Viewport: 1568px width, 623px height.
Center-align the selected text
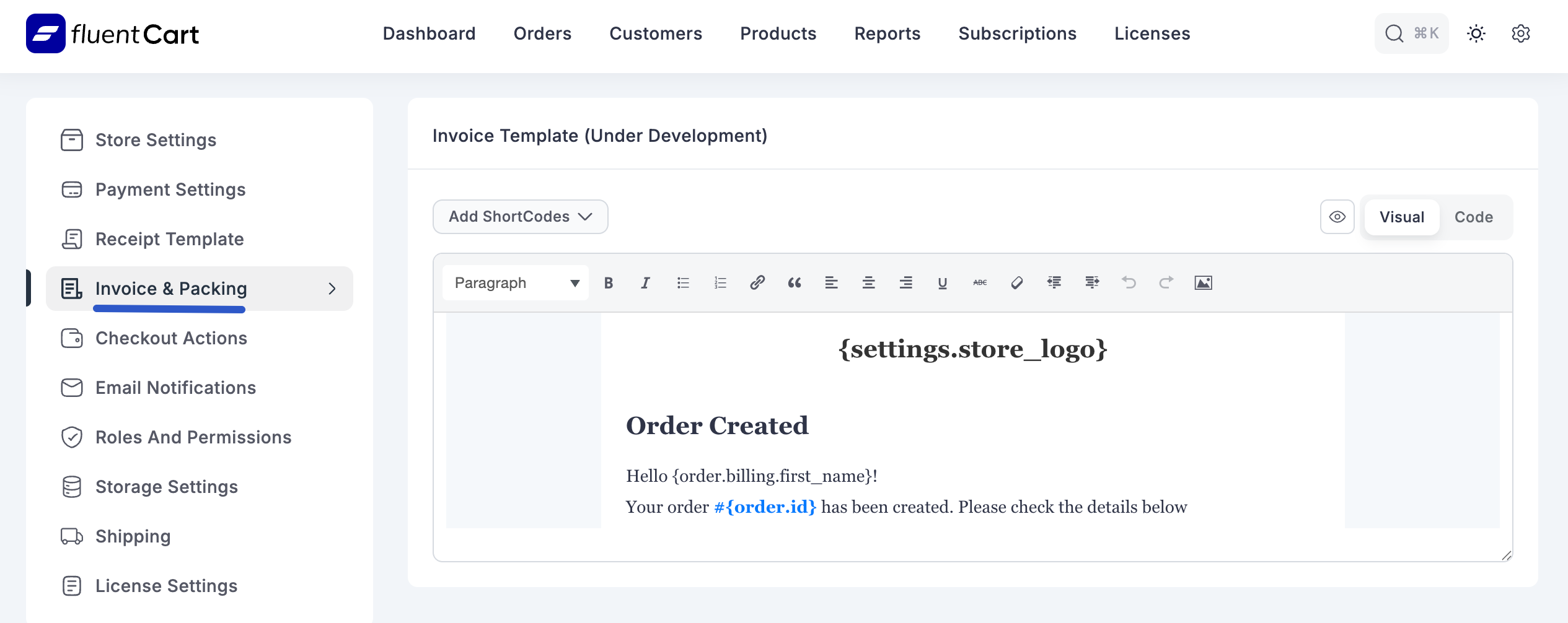click(x=868, y=283)
